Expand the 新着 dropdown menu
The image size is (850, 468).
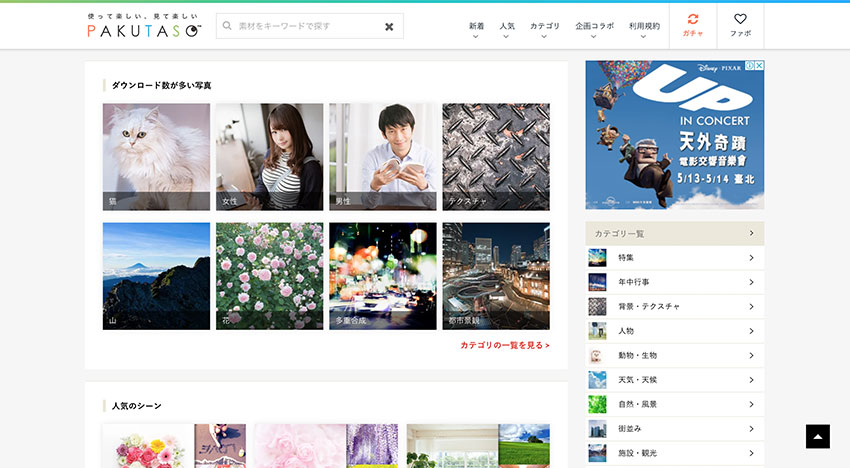coord(476,30)
